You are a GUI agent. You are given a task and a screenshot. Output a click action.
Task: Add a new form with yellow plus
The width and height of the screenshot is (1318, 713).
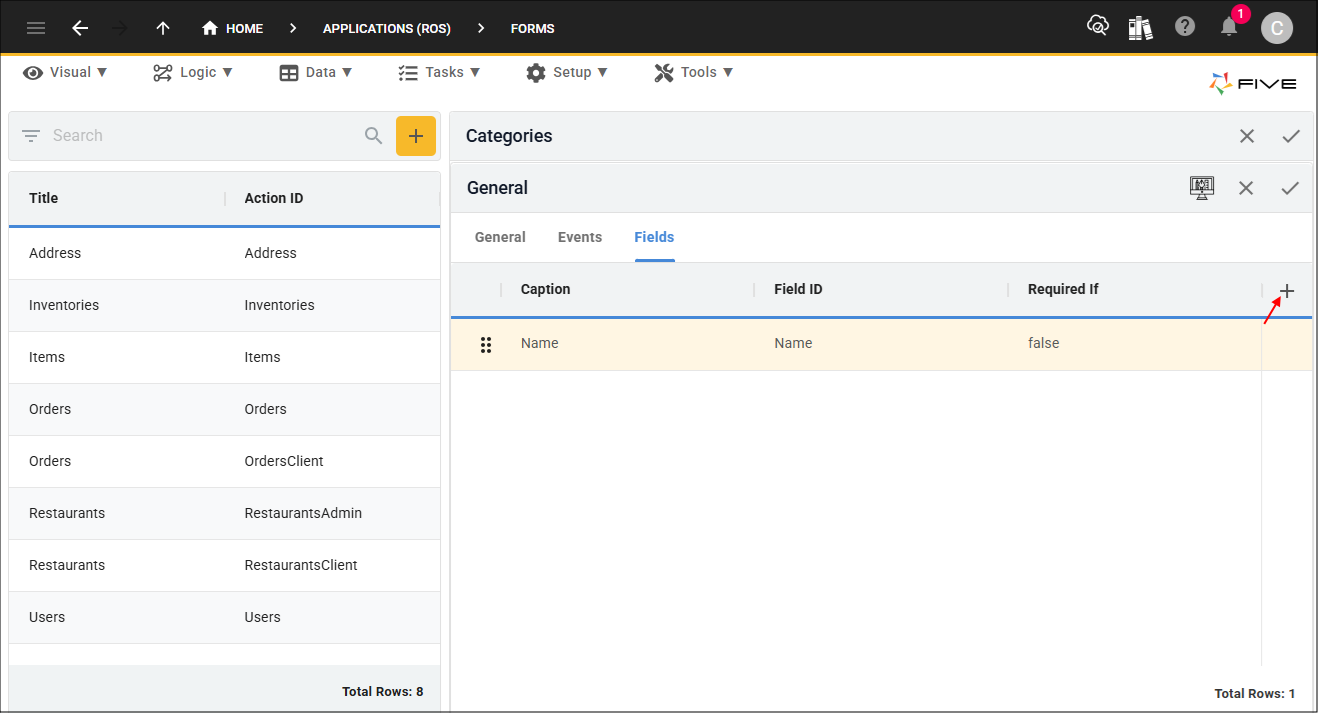(416, 136)
